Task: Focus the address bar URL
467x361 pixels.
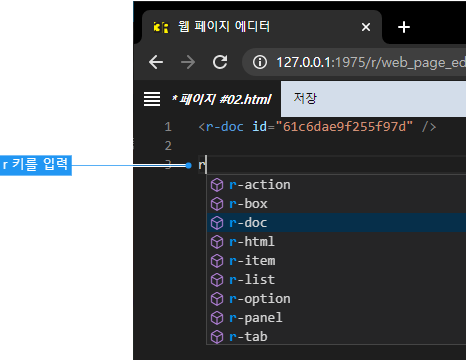Action: coord(371,62)
